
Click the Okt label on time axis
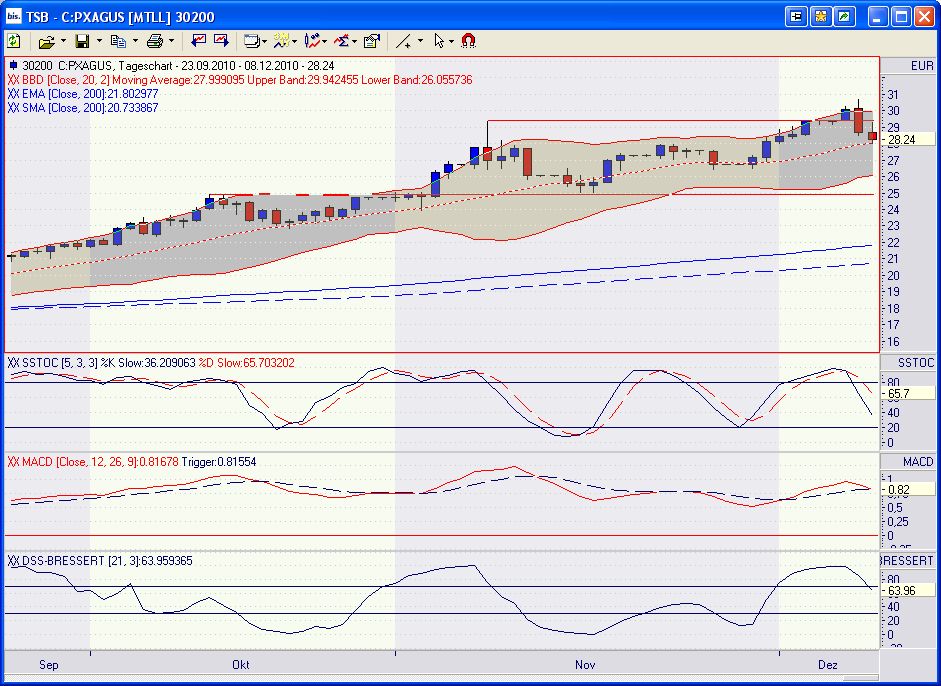coord(241,664)
